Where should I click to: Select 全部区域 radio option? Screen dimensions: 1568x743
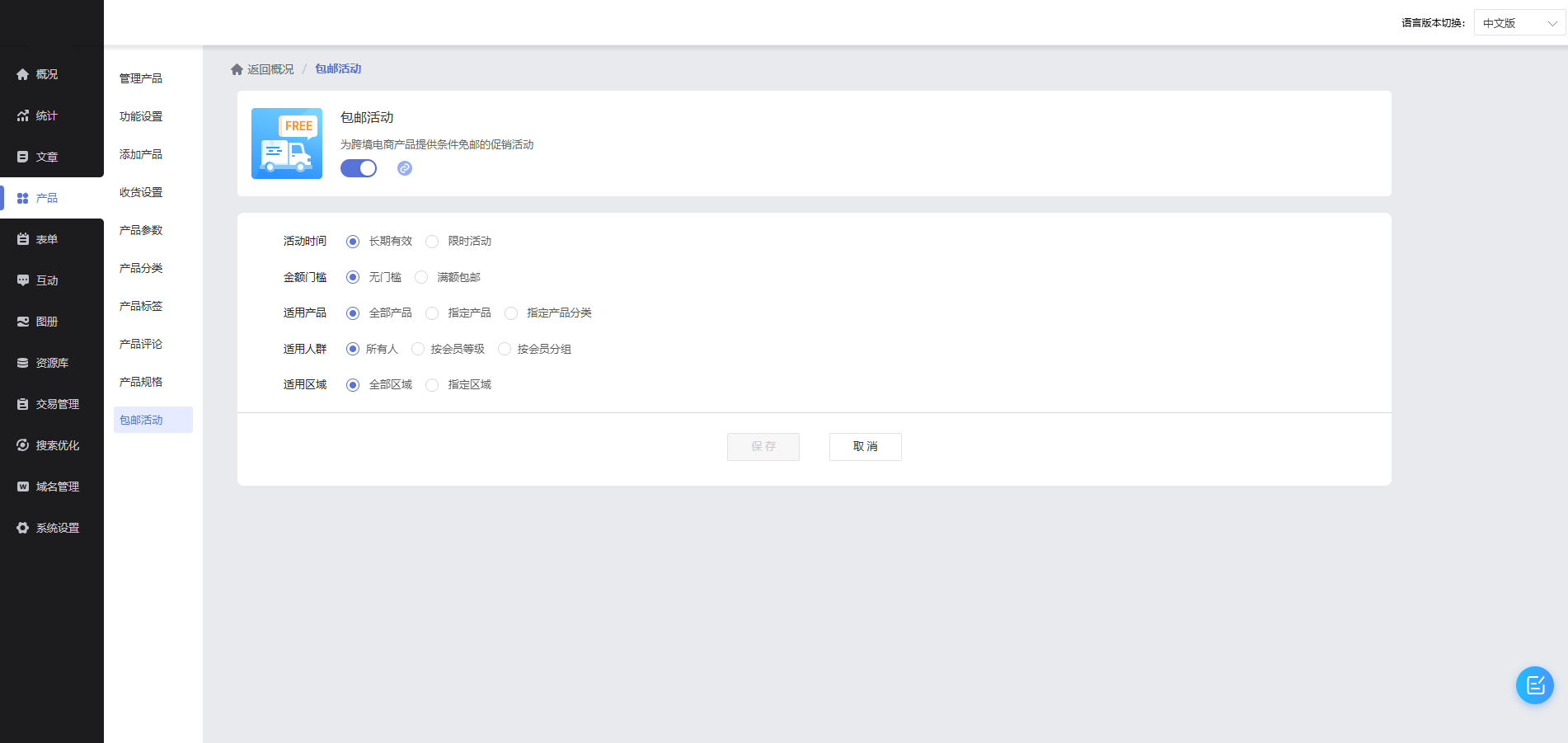(x=353, y=385)
